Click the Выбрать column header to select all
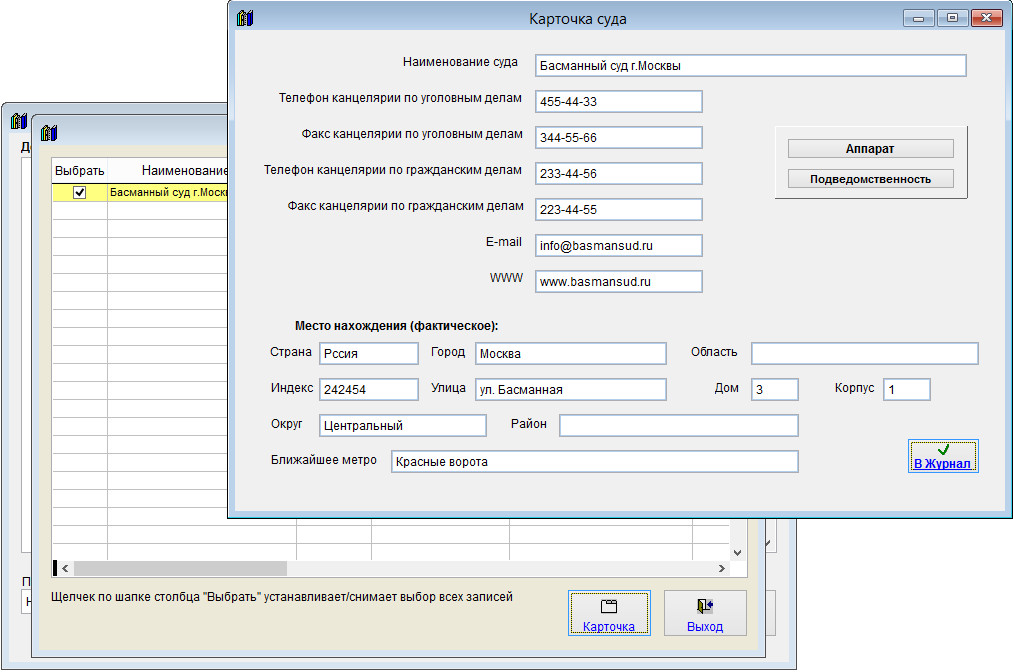Image resolution: width=1013 pixels, height=672 pixels. [80, 171]
